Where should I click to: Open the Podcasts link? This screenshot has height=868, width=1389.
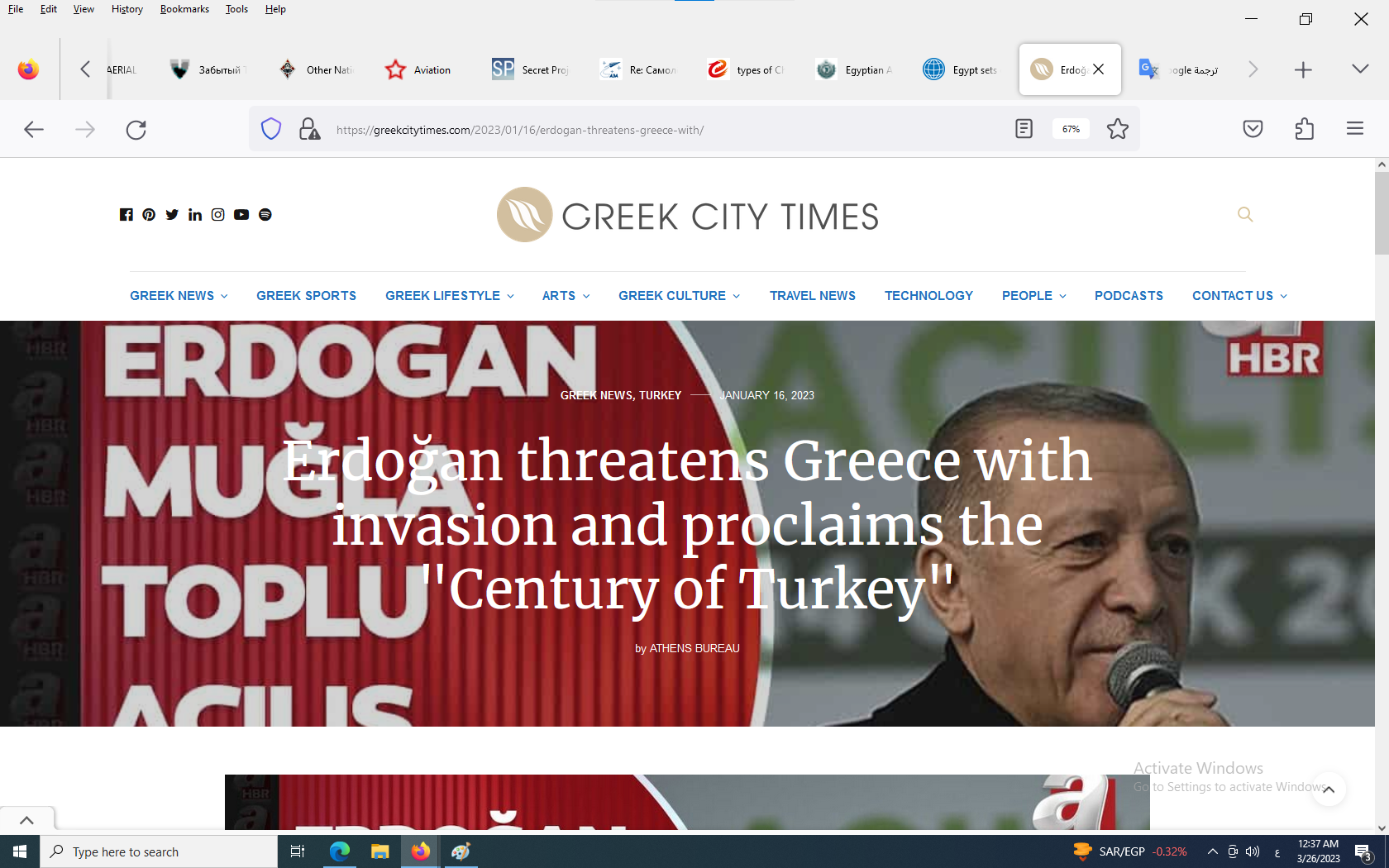tap(1129, 296)
